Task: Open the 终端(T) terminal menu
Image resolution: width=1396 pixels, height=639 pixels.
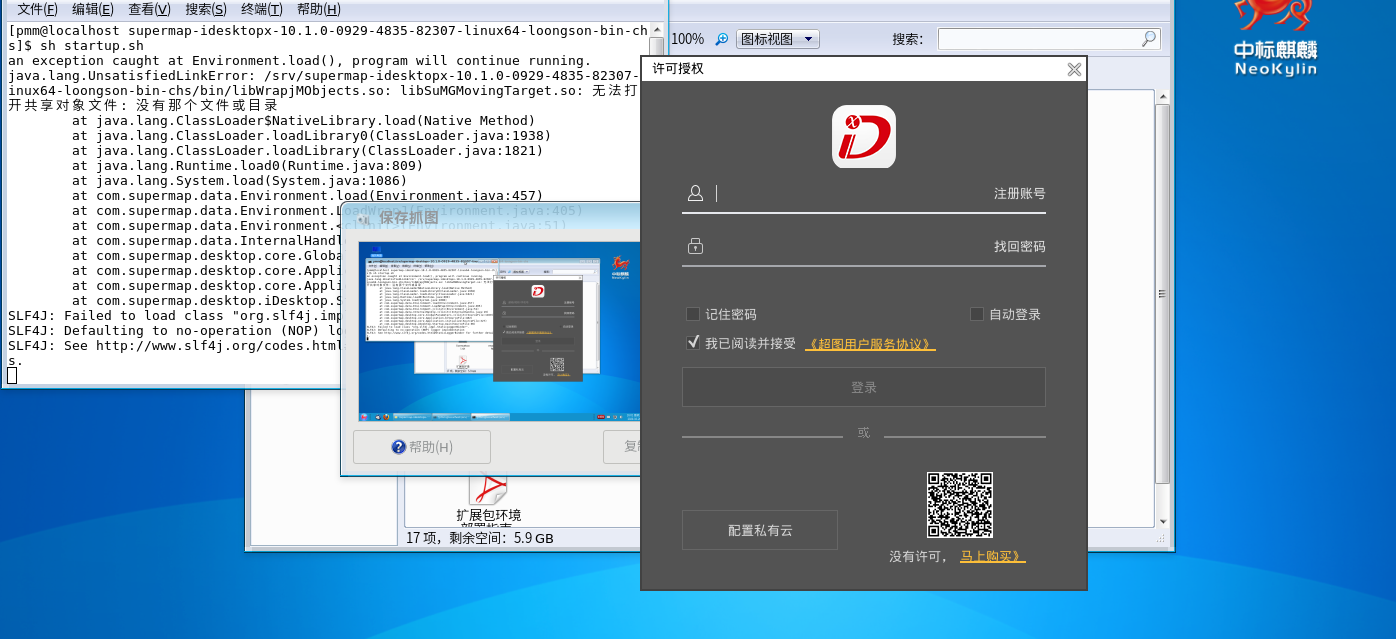Action: click(x=262, y=9)
